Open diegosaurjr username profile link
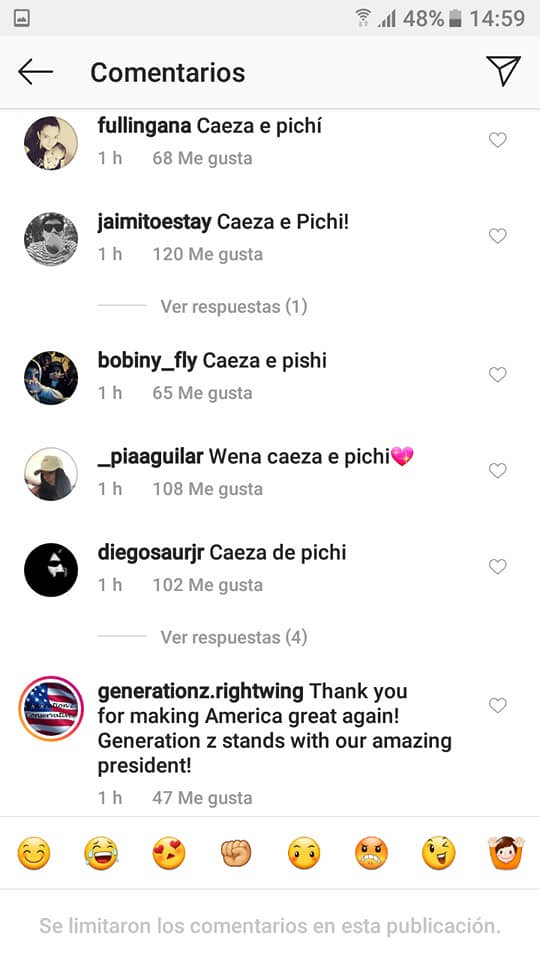The image size is (540, 960). (x=151, y=552)
